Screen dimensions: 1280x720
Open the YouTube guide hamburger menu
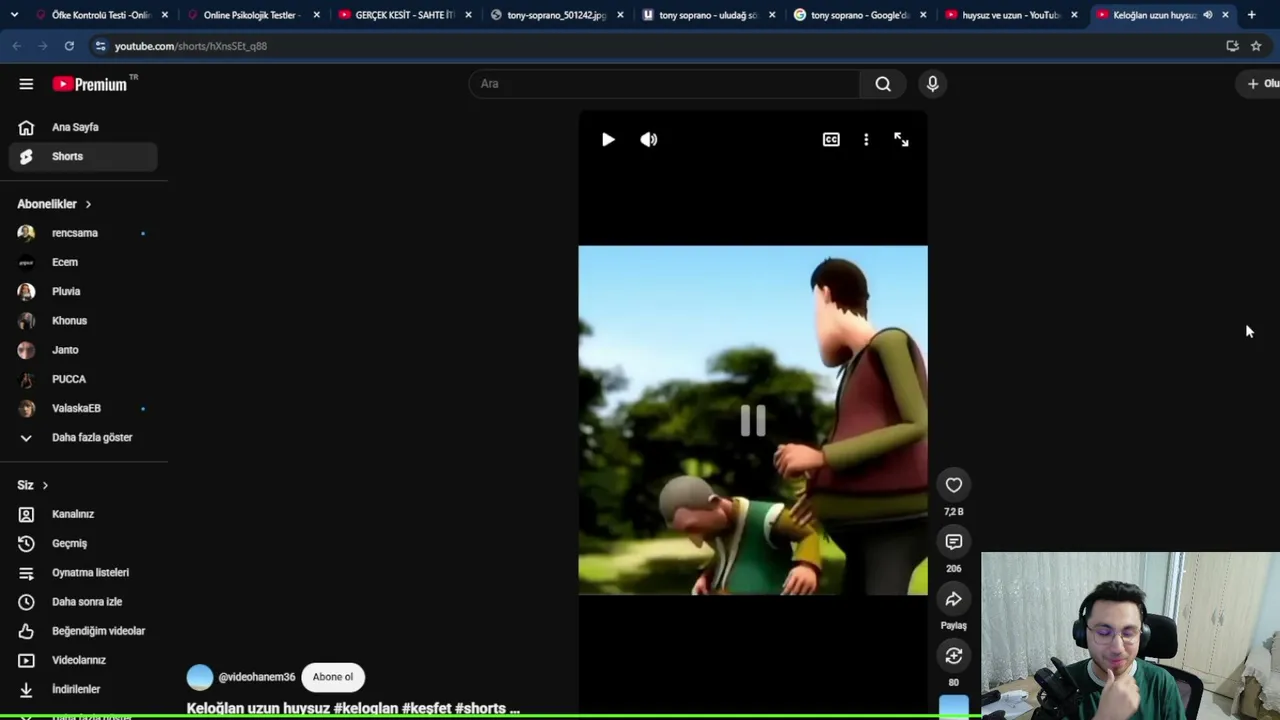tap(26, 84)
